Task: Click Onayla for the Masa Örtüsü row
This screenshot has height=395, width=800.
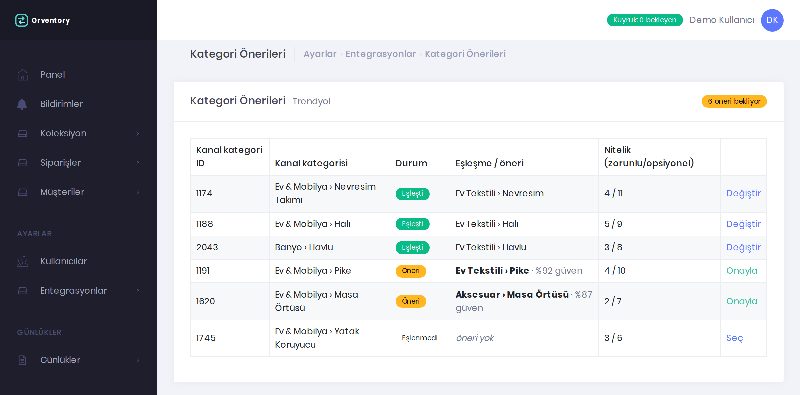Action: pos(742,301)
